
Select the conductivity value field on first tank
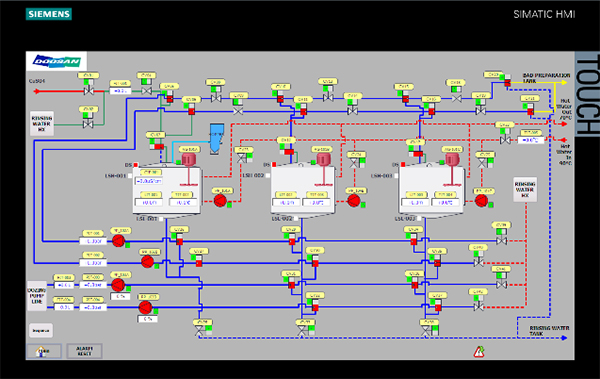coord(148,181)
